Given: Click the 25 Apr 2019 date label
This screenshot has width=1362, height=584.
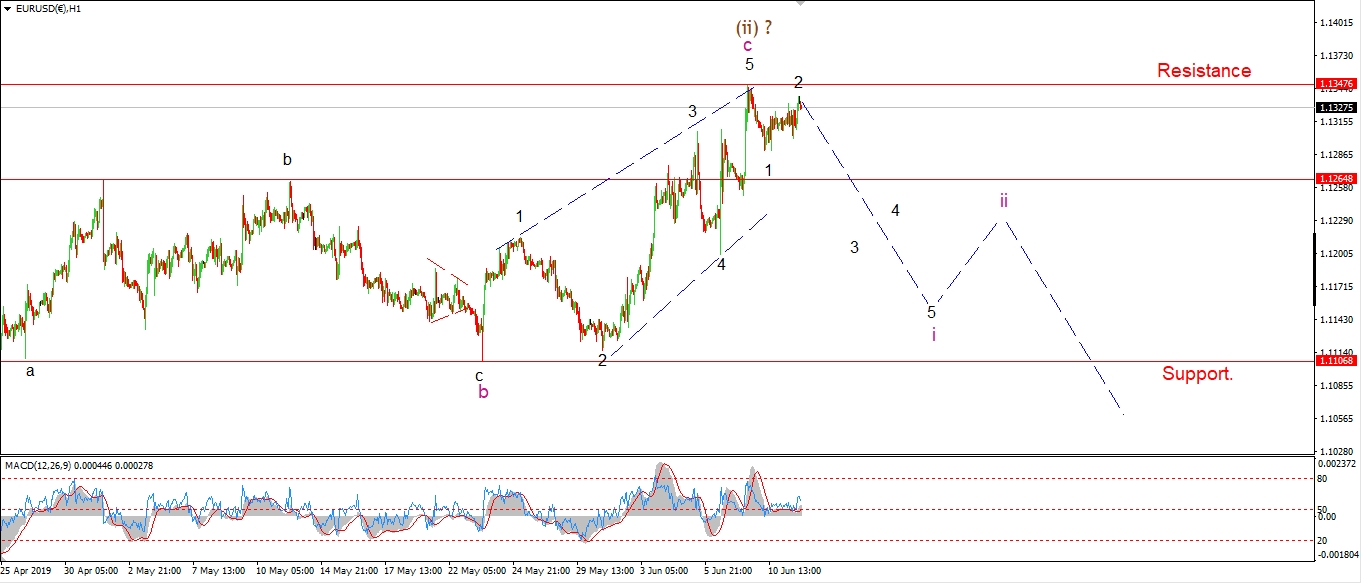Looking at the screenshot, I should pos(24,571).
